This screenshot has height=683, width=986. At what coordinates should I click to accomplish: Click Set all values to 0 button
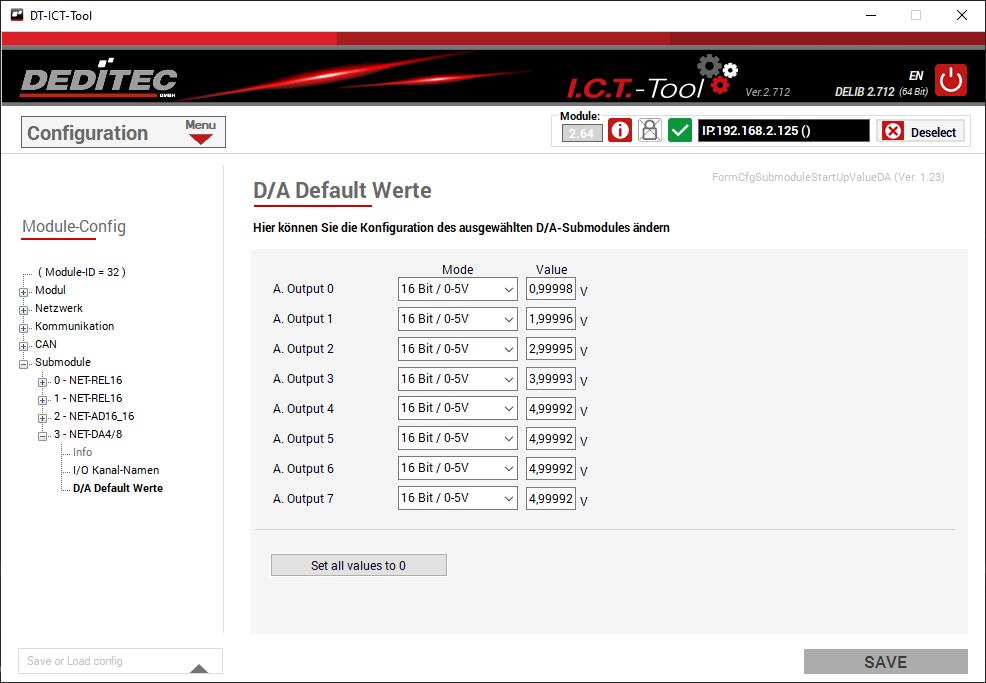point(358,566)
